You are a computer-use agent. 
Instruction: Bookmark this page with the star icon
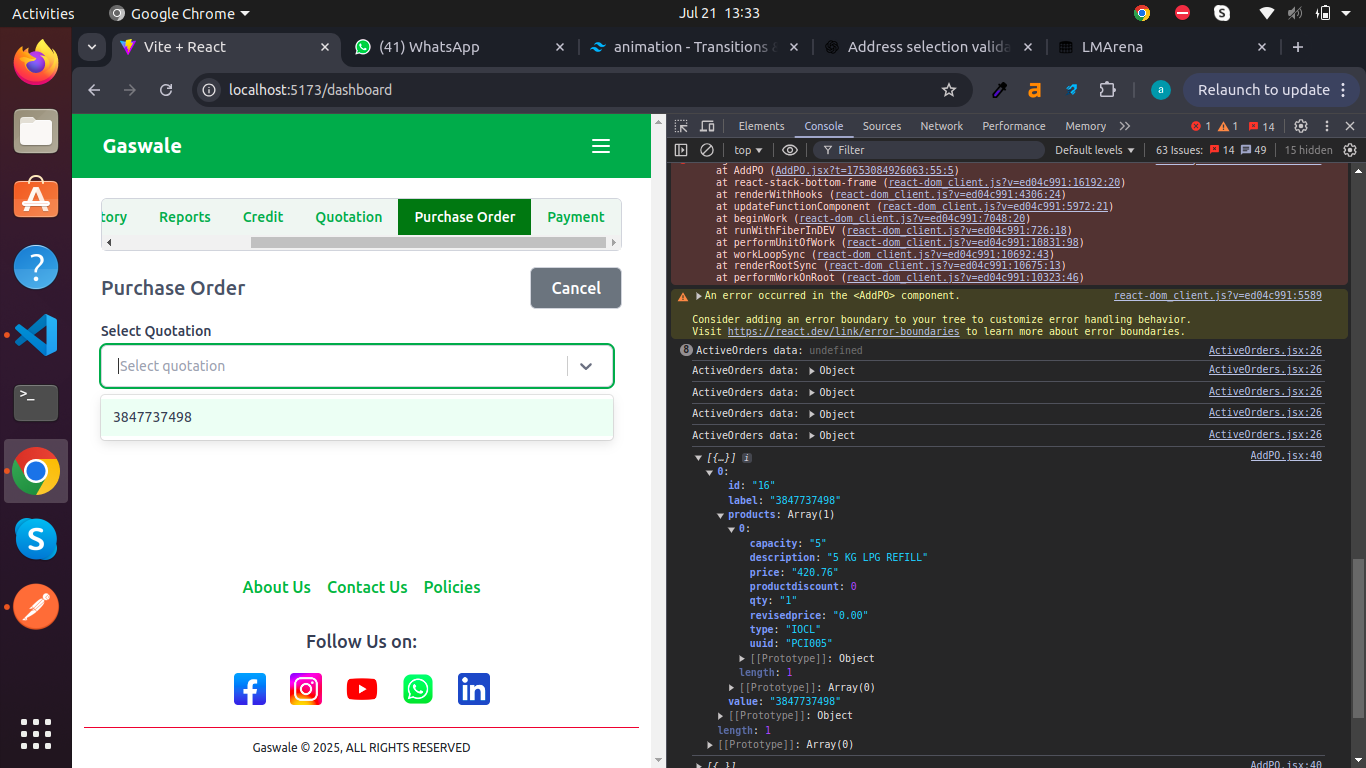pos(949,90)
